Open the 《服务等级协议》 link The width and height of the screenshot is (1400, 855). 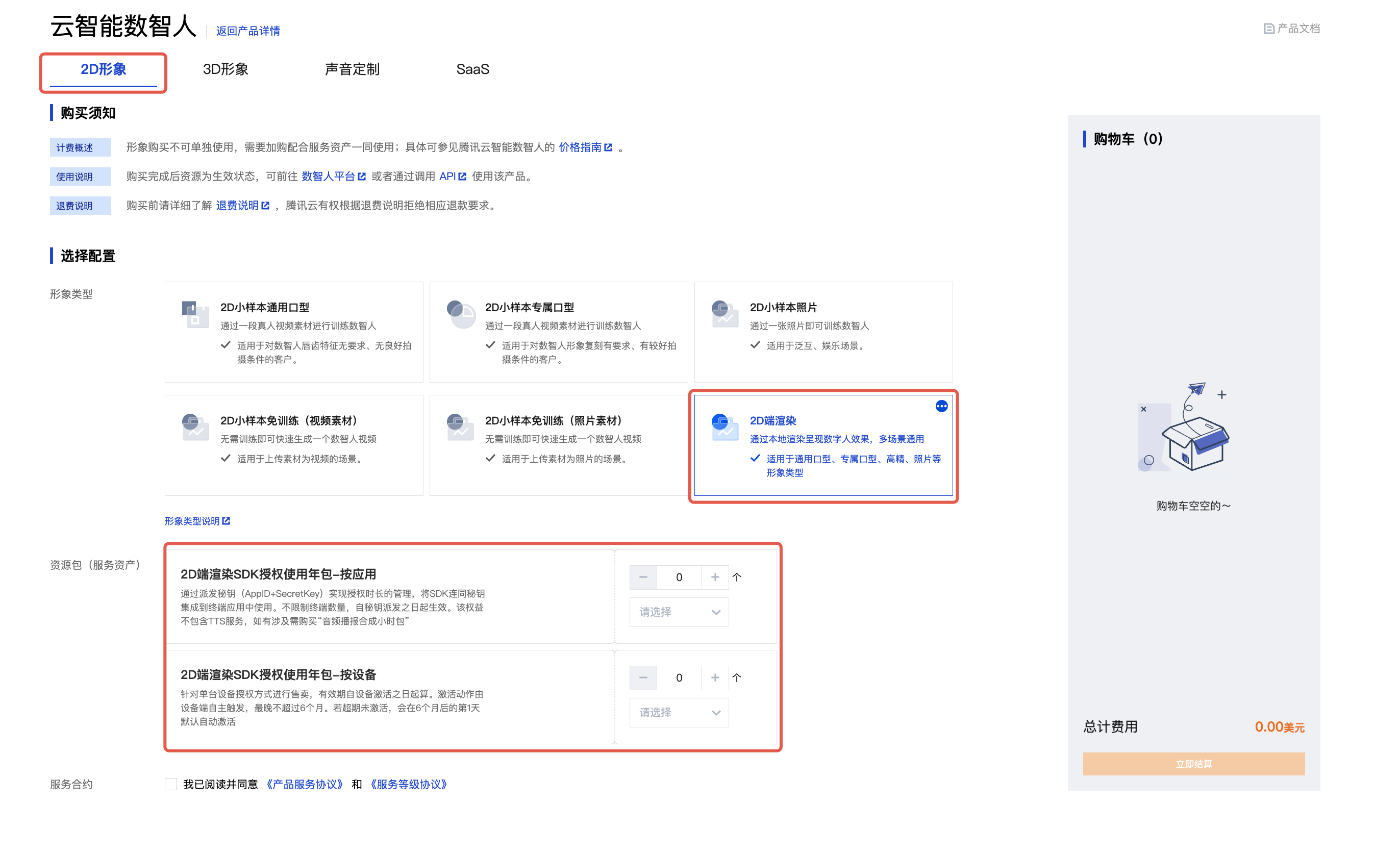coord(408,785)
